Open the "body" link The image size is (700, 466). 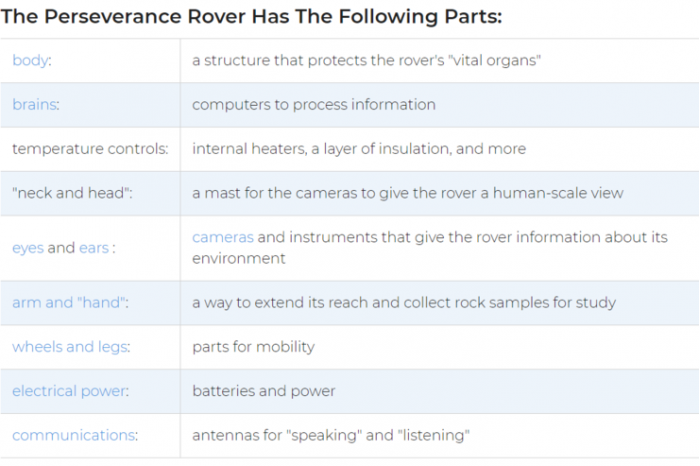30,61
